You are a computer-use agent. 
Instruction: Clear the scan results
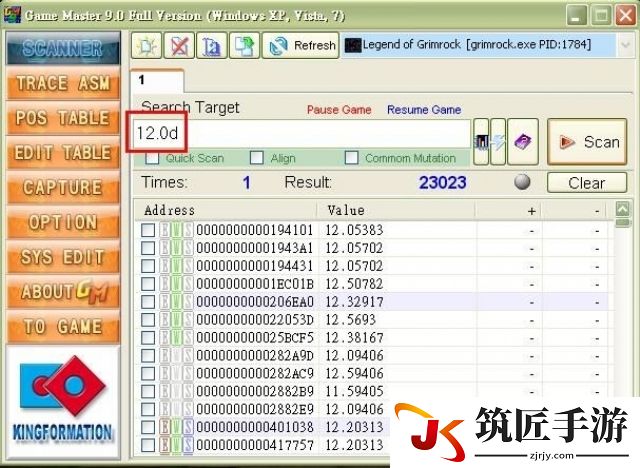pos(587,183)
